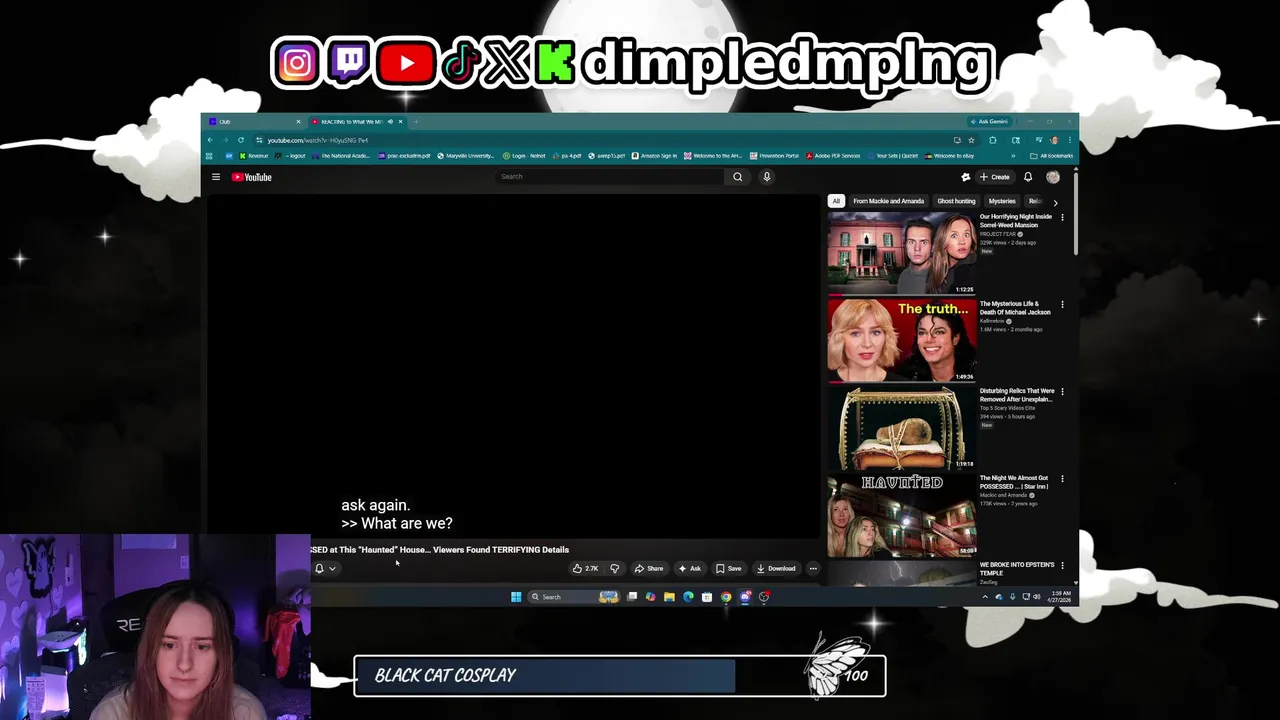Image resolution: width=1280 pixels, height=720 pixels.
Task: Activate voice search microphone icon
Action: pyautogui.click(x=767, y=177)
